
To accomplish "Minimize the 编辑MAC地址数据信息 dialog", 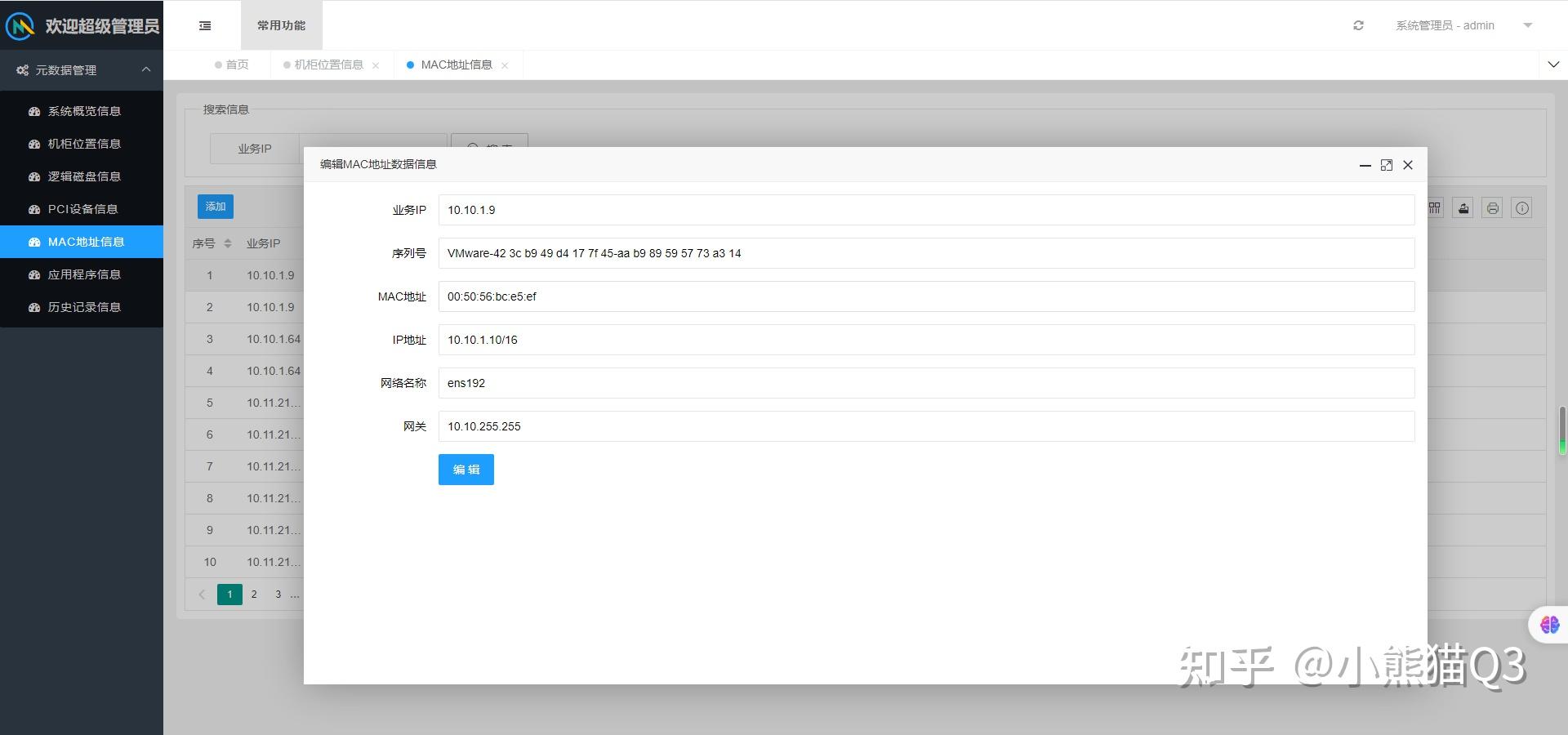I will coord(1365,165).
